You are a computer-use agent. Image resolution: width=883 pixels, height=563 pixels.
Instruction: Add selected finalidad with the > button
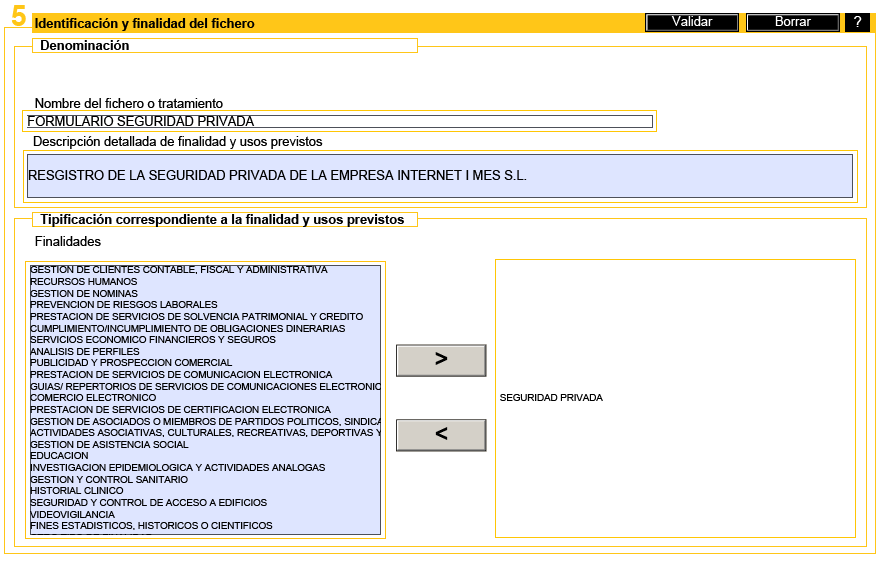(441, 360)
